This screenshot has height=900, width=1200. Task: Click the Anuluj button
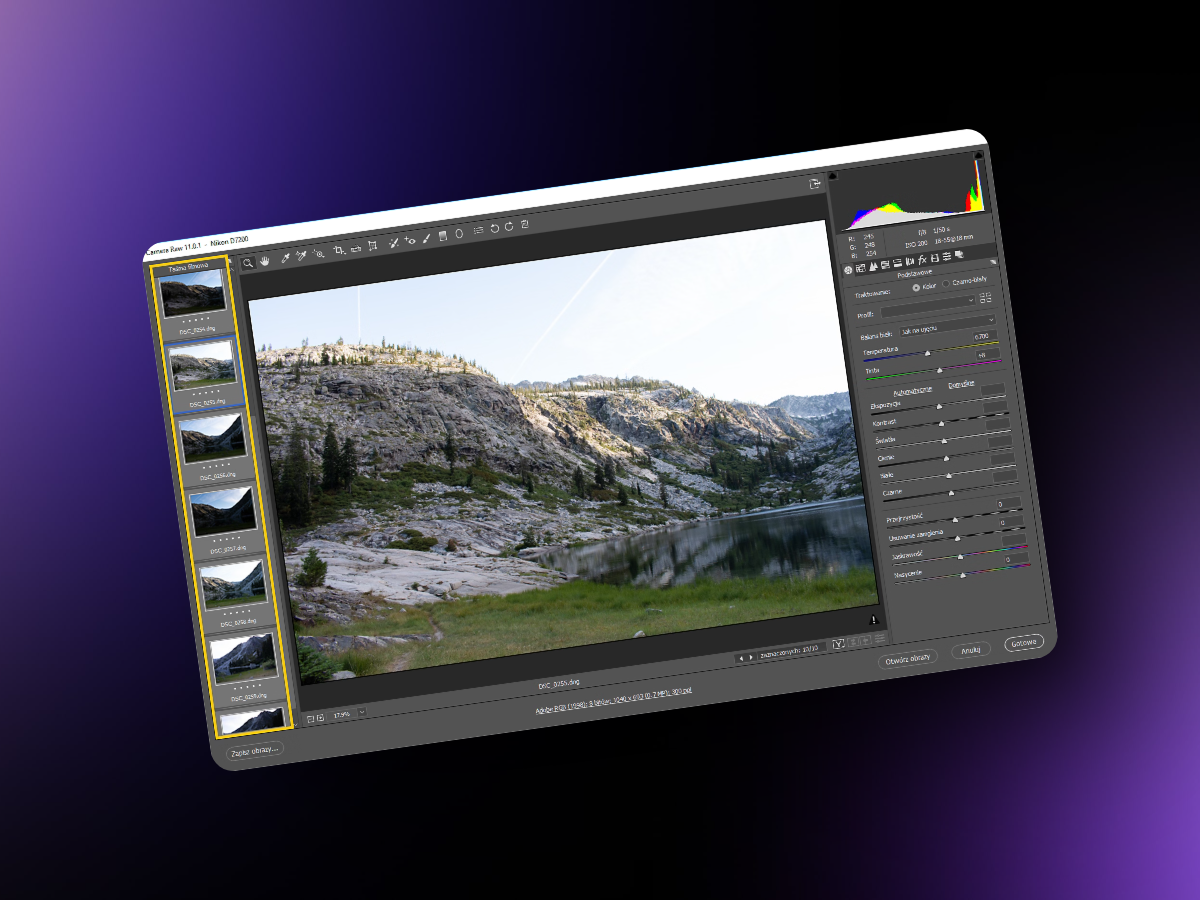click(x=969, y=649)
